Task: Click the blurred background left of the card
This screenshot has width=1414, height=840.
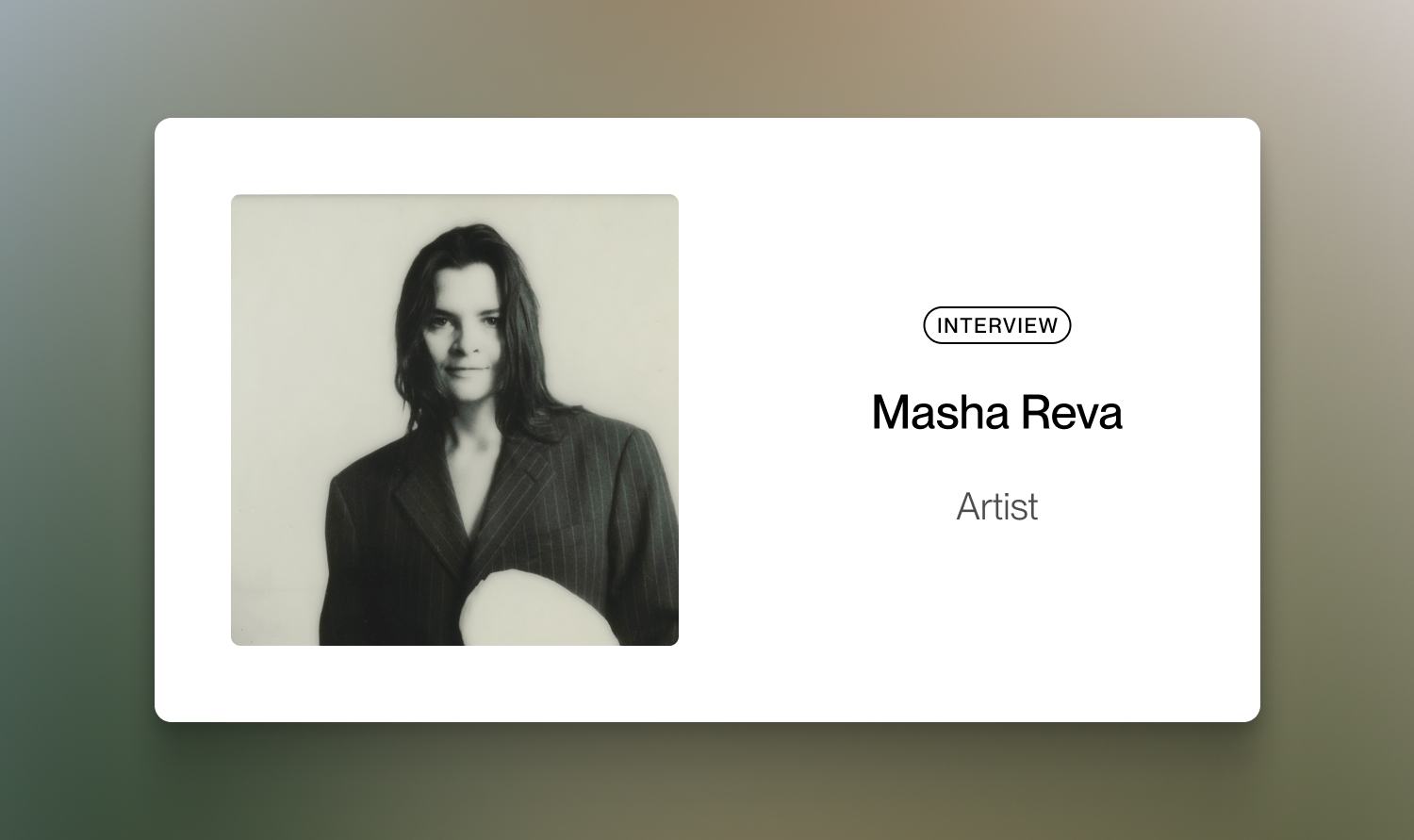Action: click(75, 420)
